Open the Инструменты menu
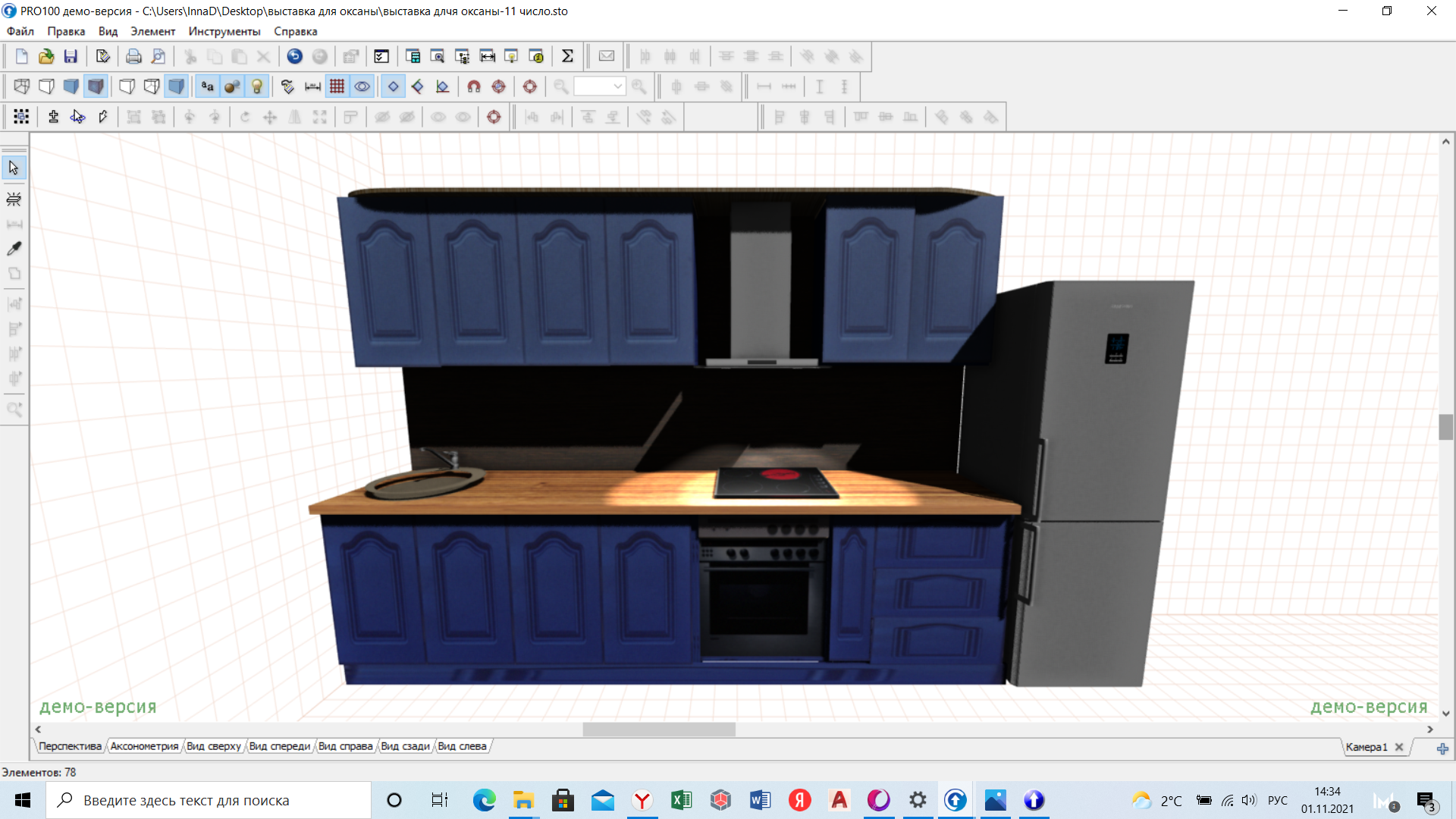 [224, 31]
